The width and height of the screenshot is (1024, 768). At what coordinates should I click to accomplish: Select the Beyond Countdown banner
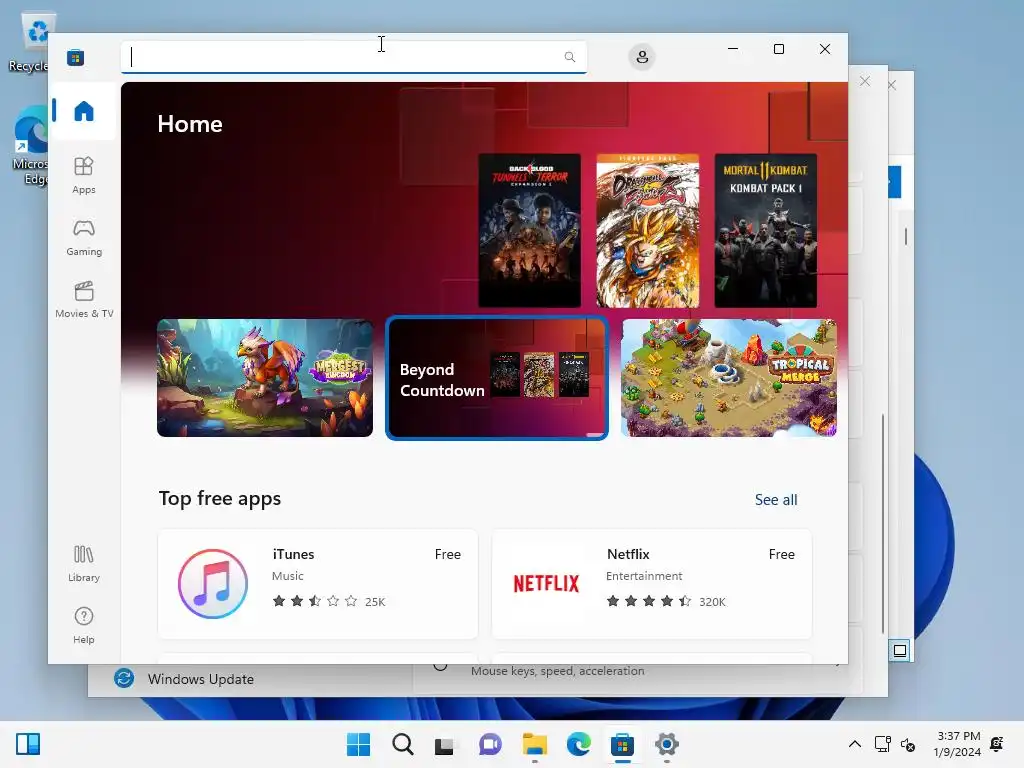(x=496, y=378)
